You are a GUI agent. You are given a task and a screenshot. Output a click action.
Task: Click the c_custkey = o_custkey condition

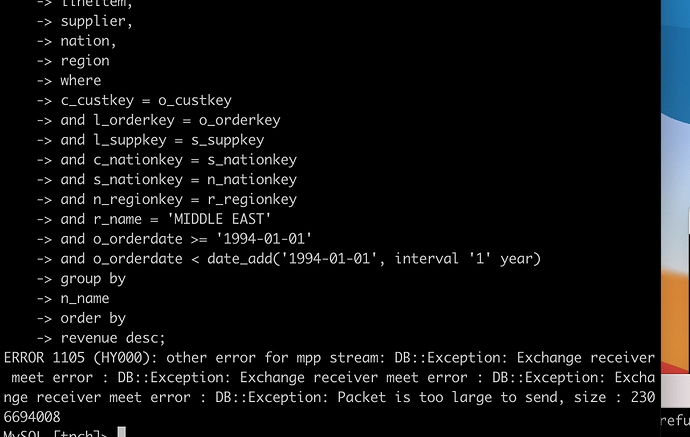(x=146, y=100)
